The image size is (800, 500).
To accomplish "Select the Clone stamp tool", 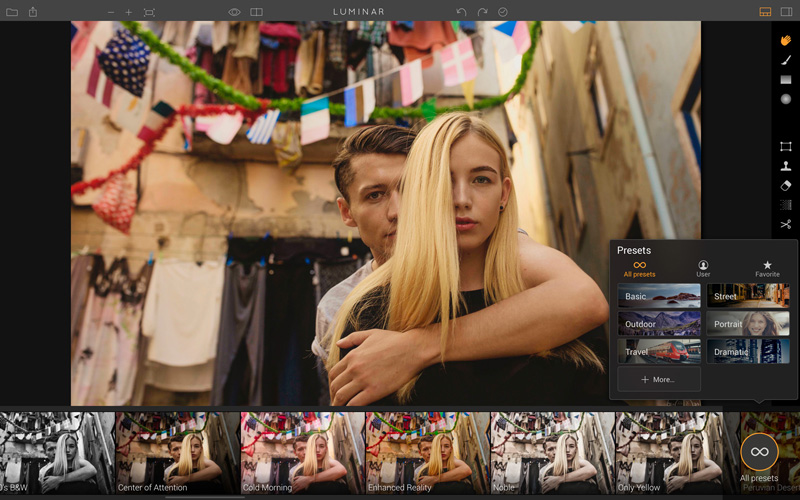I will (x=786, y=166).
